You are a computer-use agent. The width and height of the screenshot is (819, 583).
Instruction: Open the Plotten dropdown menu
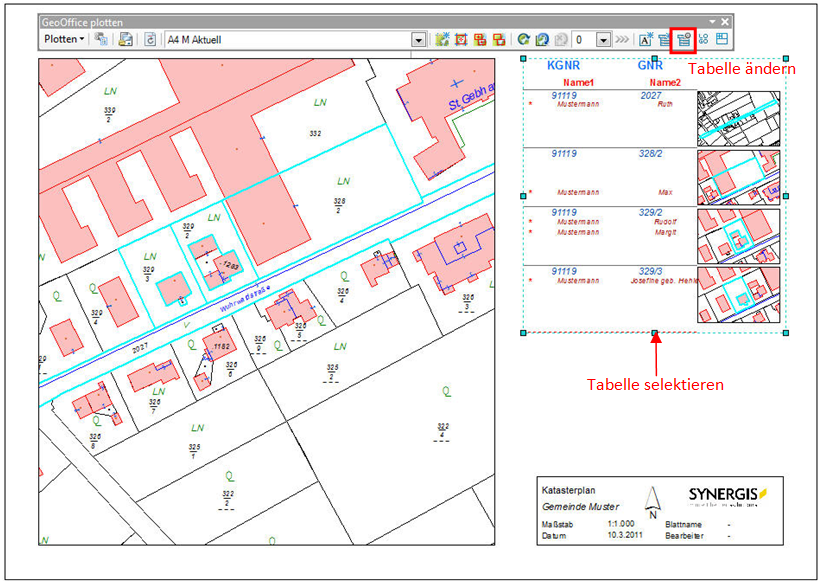tap(65, 40)
